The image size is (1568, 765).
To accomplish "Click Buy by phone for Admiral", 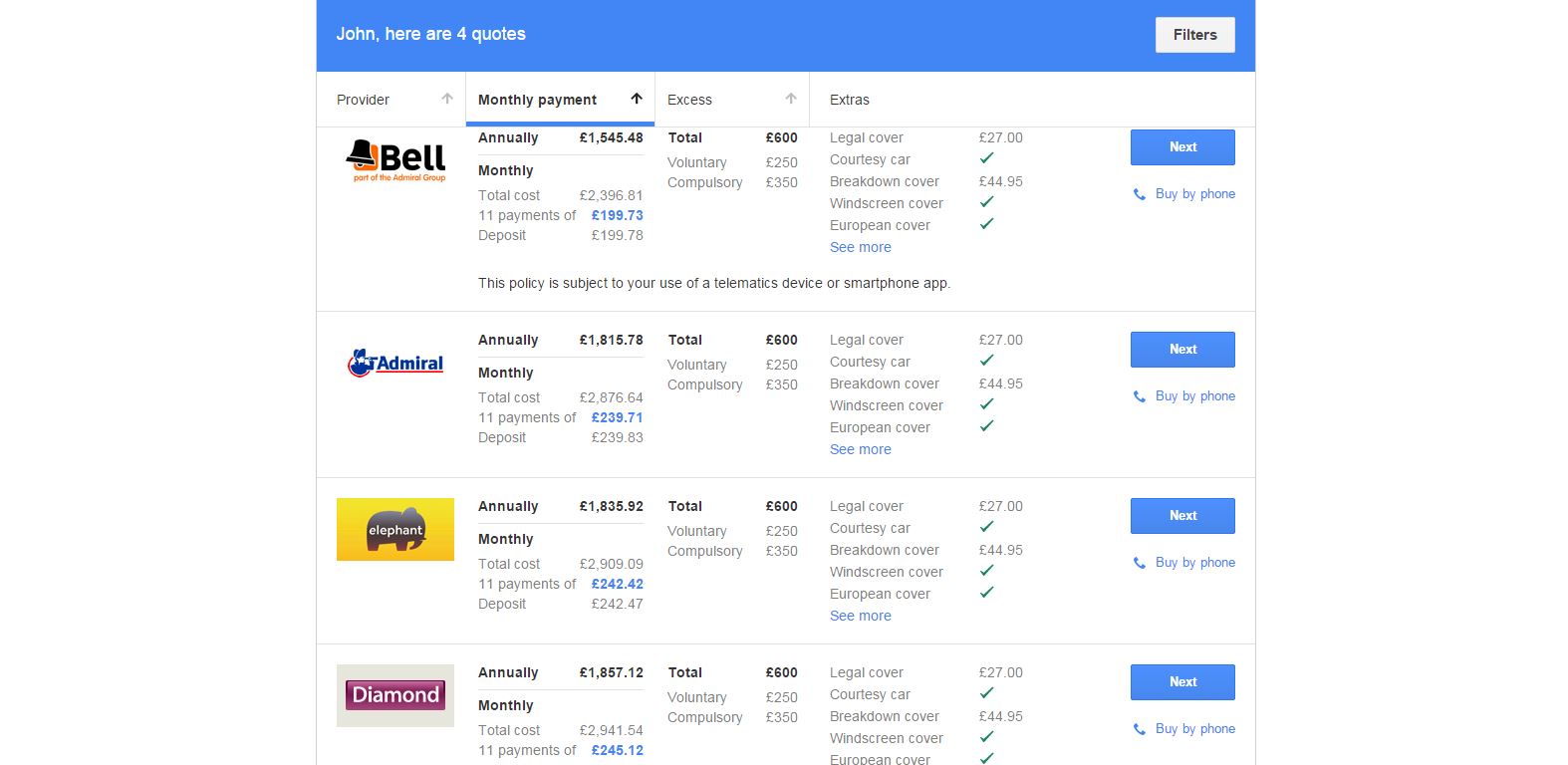I will tap(1194, 396).
